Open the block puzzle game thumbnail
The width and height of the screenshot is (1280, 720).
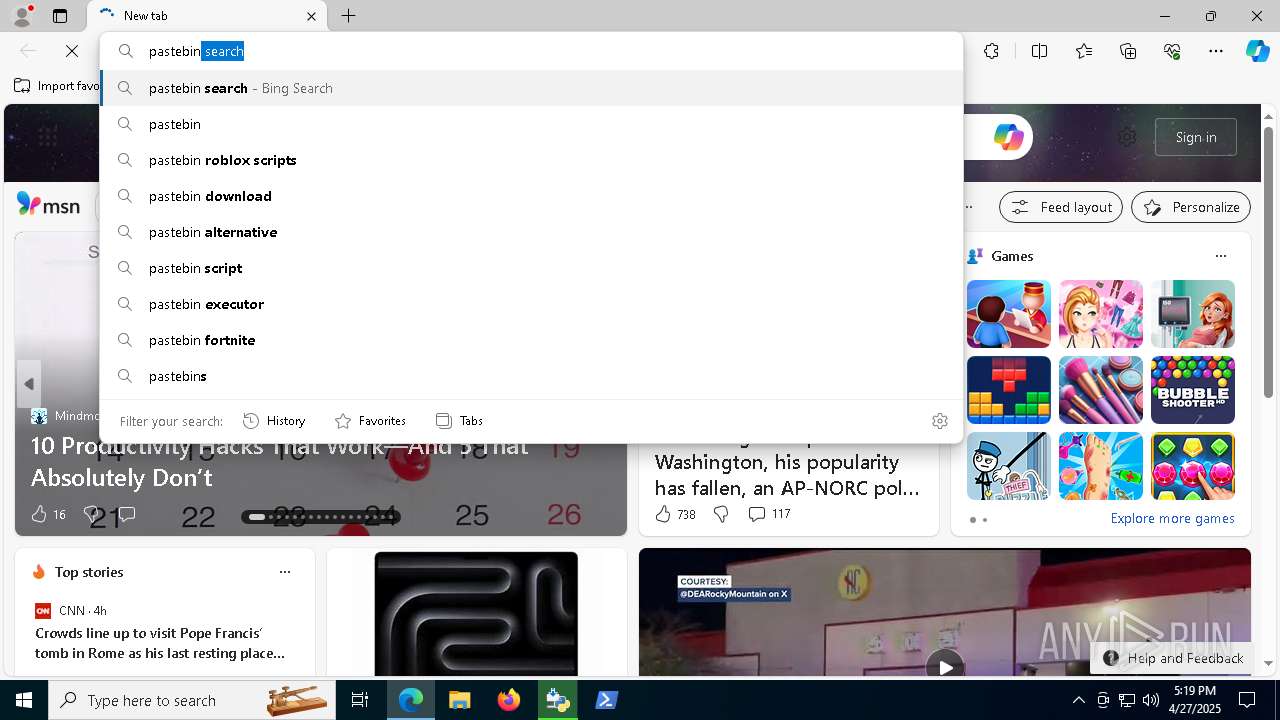click(x=1009, y=390)
